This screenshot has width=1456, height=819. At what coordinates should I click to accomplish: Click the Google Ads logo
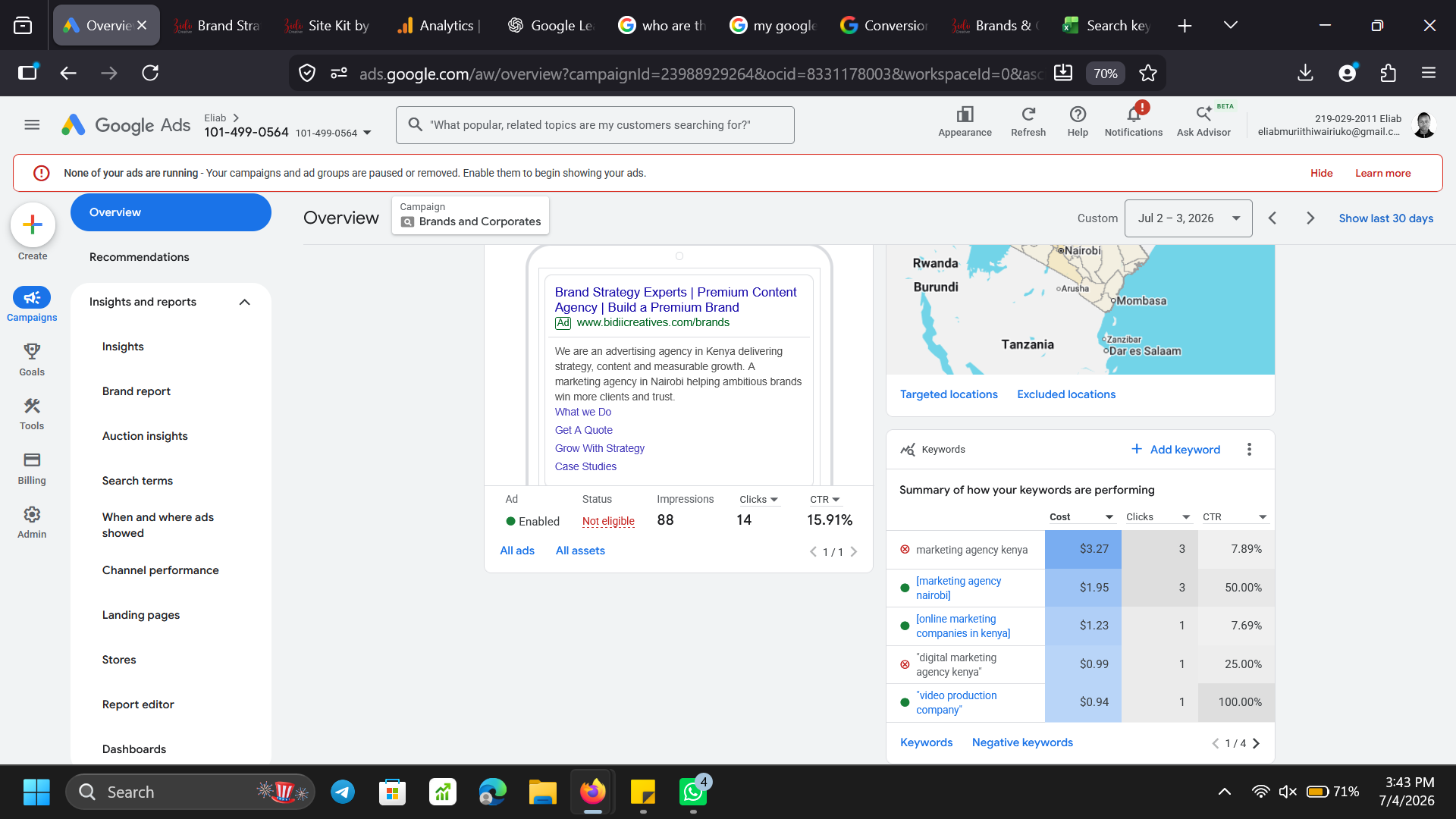click(126, 124)
